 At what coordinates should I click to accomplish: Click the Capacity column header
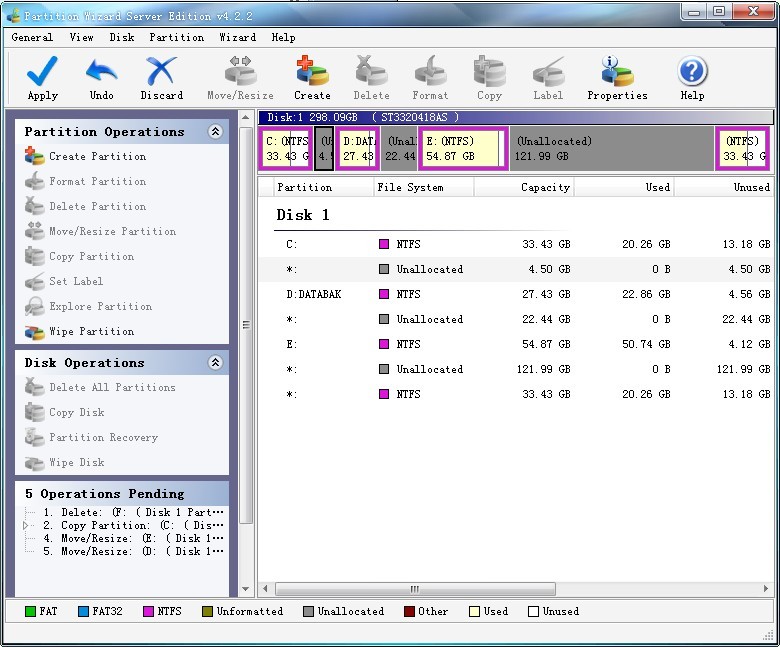click(524, 187)
